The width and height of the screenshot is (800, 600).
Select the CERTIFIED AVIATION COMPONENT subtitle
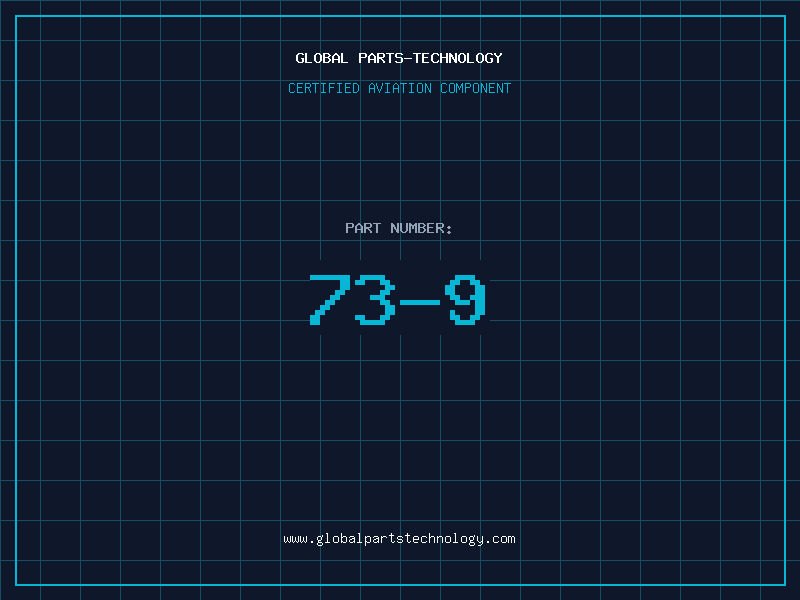point(399,88)
